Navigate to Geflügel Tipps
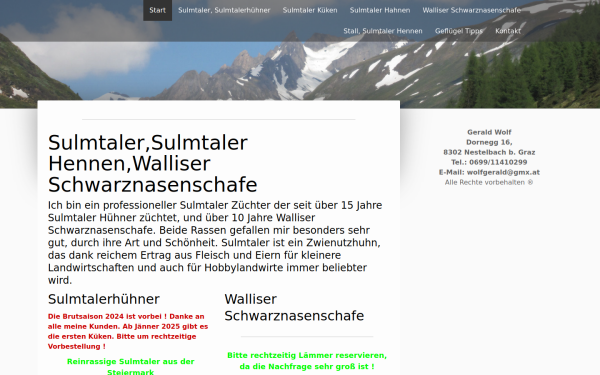The width and height of the screenshot is (600, 375). coord(458,31)
